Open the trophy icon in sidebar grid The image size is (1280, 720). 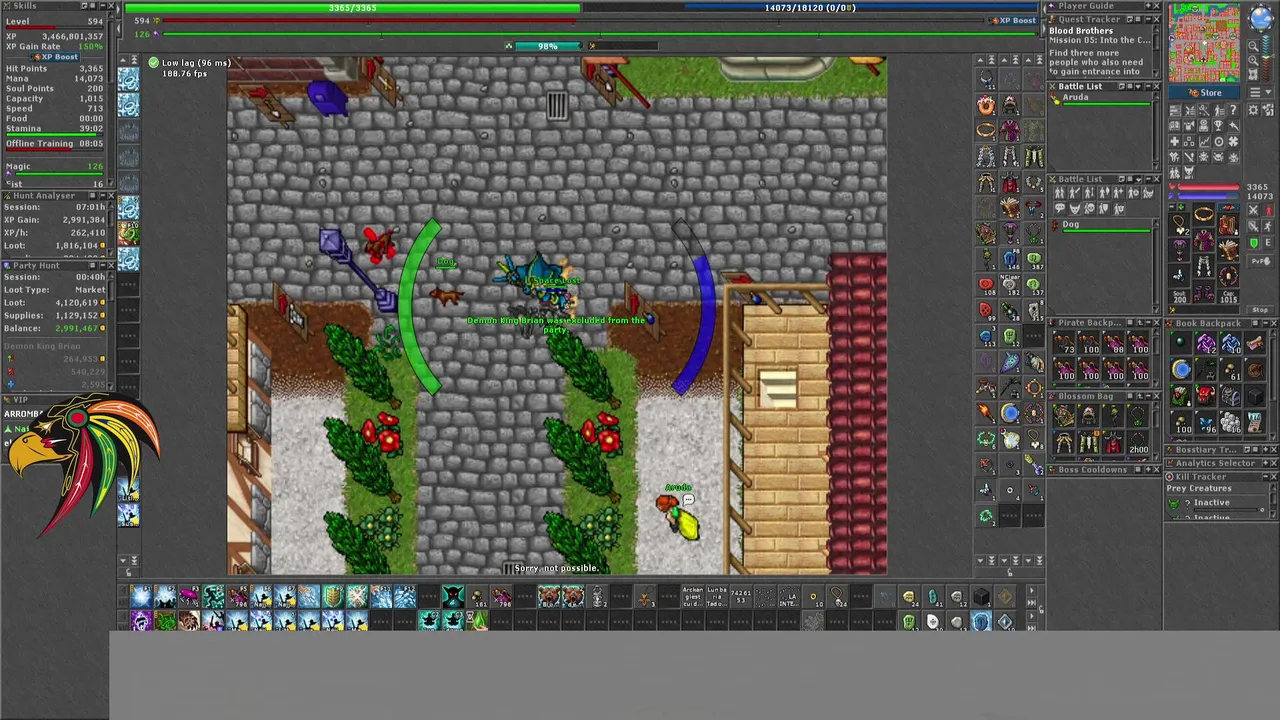1218,125
